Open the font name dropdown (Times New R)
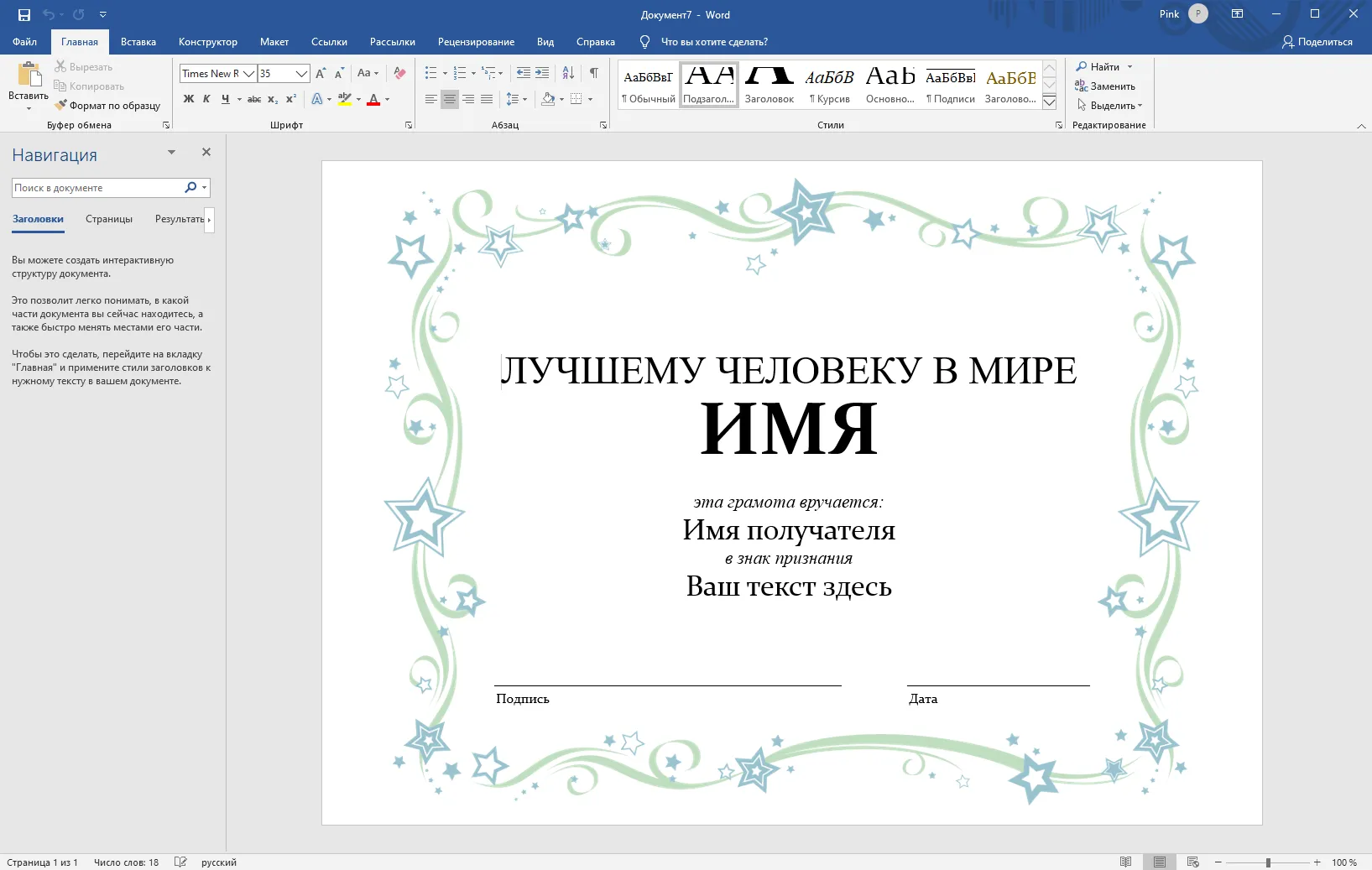Image resolution: width=1372 pixels, height=870 pixels. 248,74
